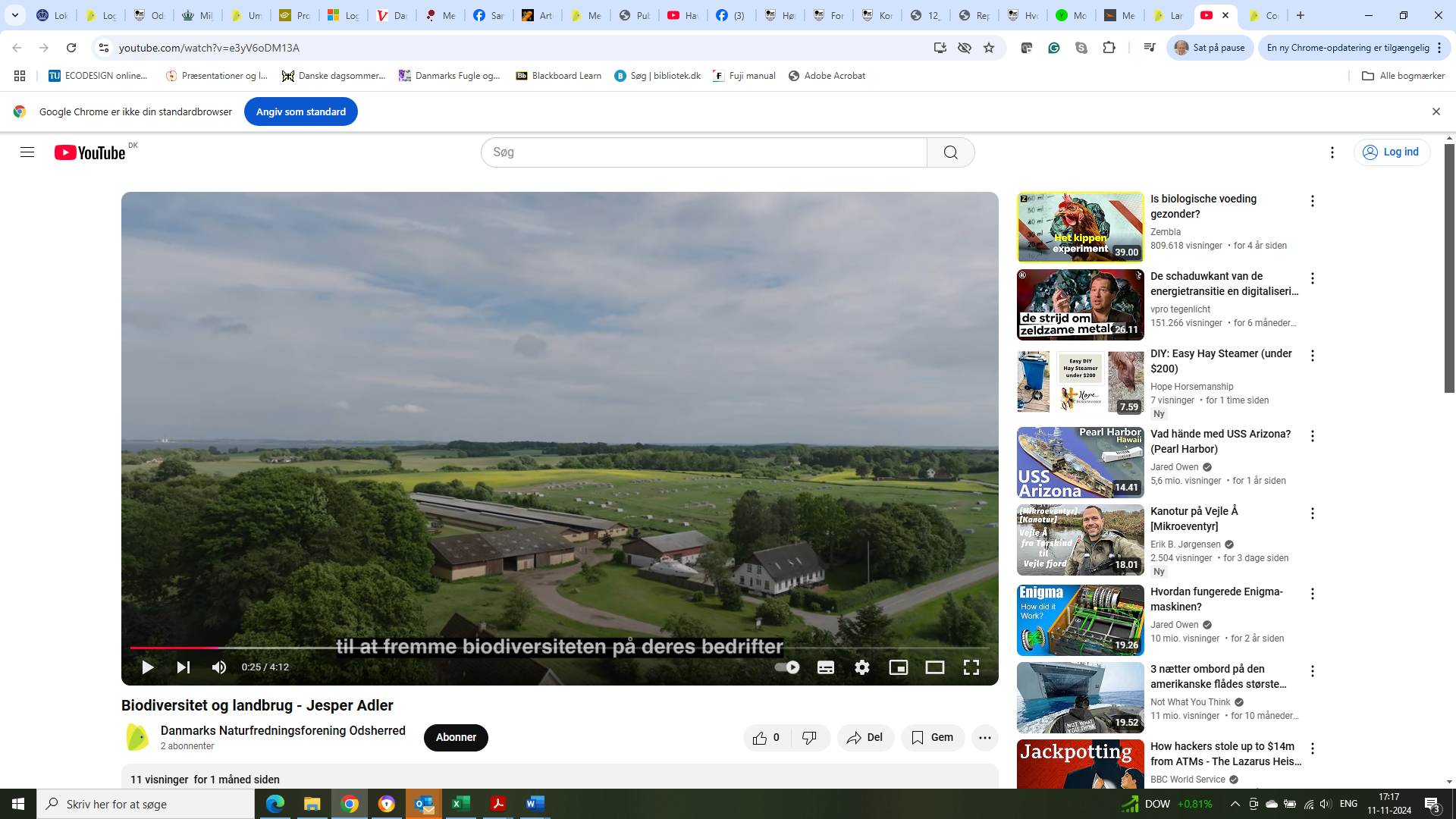Share the video via Del
The width and height of the screenshot is (1456, 819).
click(865, 738)
